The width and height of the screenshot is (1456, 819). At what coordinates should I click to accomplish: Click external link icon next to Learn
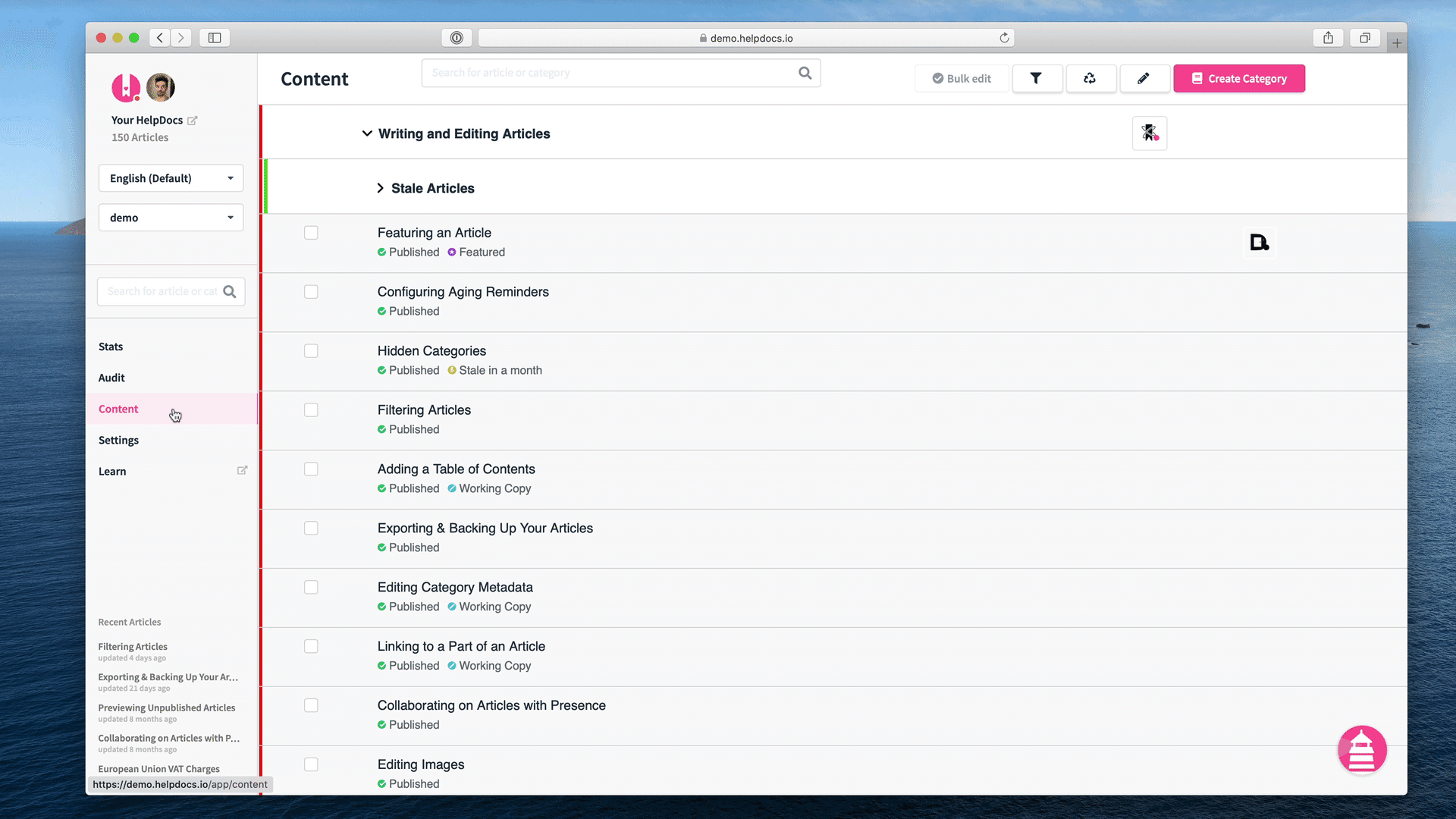243,470
